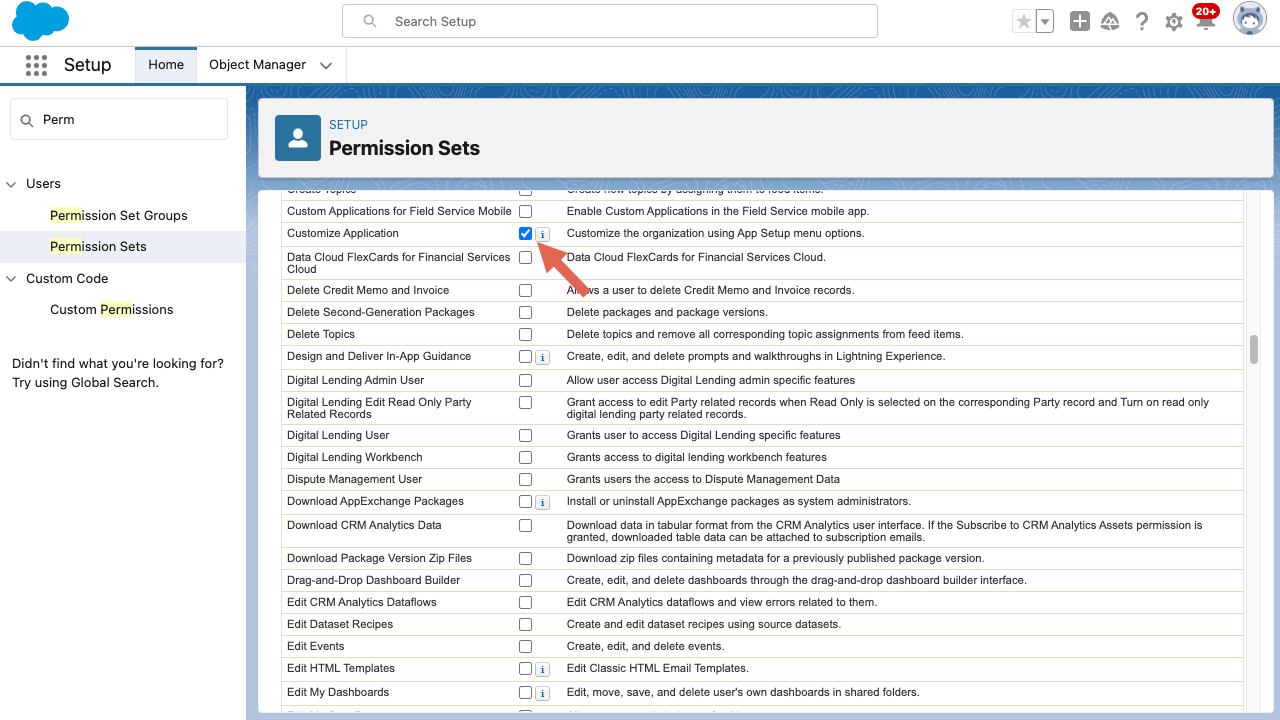This screenshot has height=720, width=1280.
Task: Click the SETUP breadcrumb text
Action: (x=349, y=125)
